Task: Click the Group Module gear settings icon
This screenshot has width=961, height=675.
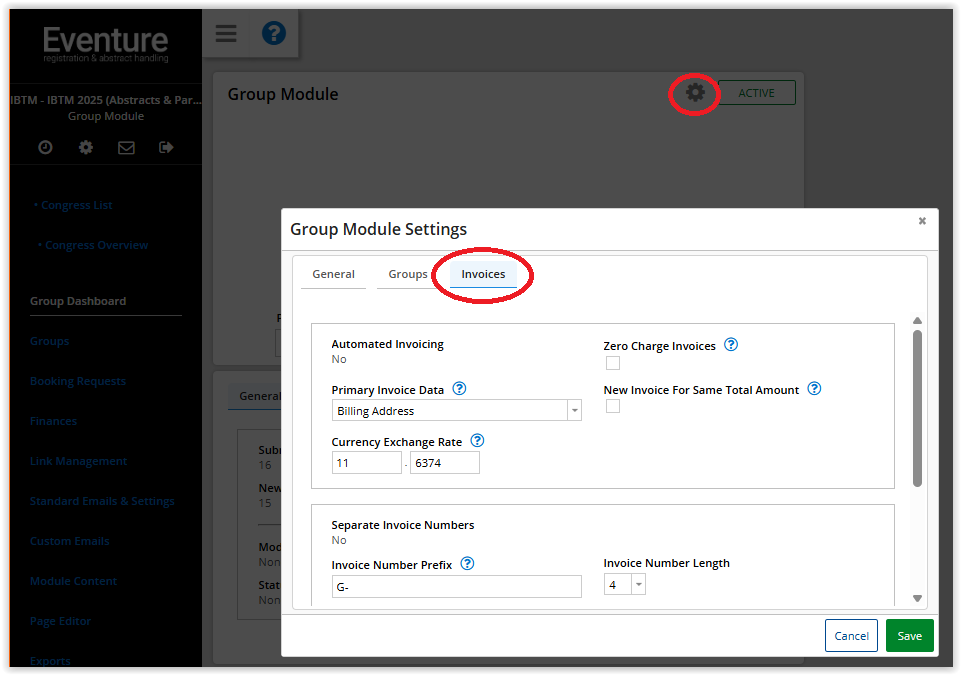Action: coord(695,93)
